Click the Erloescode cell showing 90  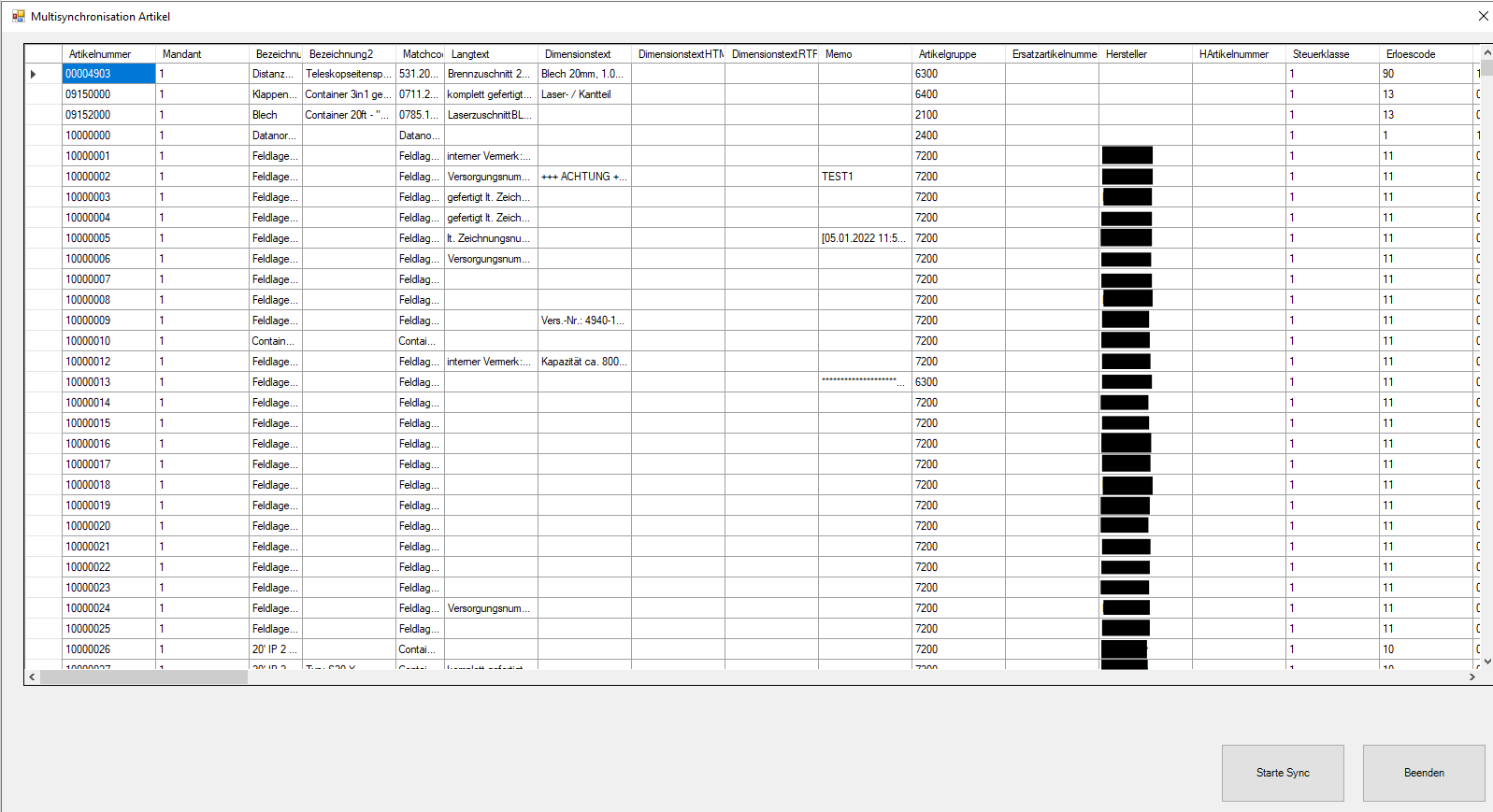[x=1426, y=74]
